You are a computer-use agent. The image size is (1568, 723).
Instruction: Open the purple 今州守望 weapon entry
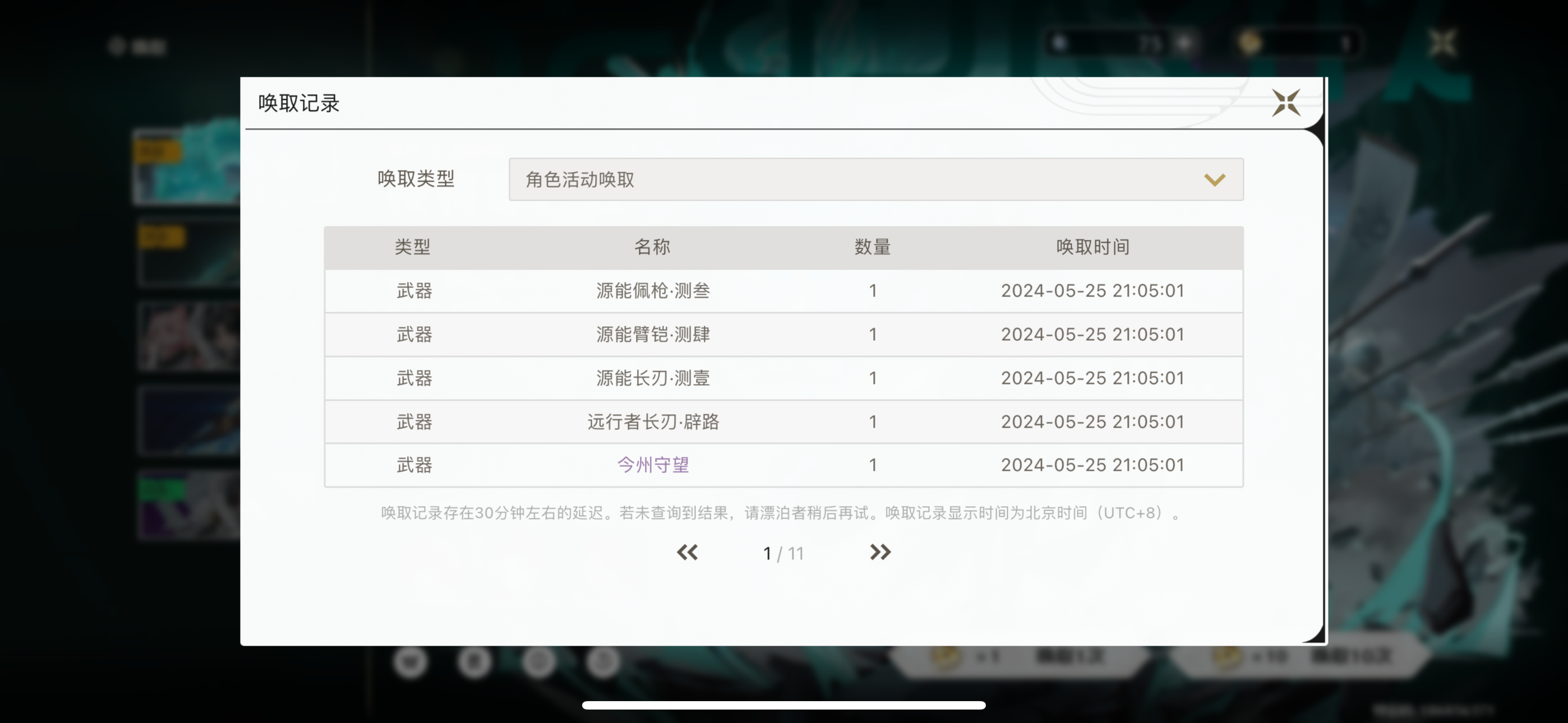coord(653,465)
